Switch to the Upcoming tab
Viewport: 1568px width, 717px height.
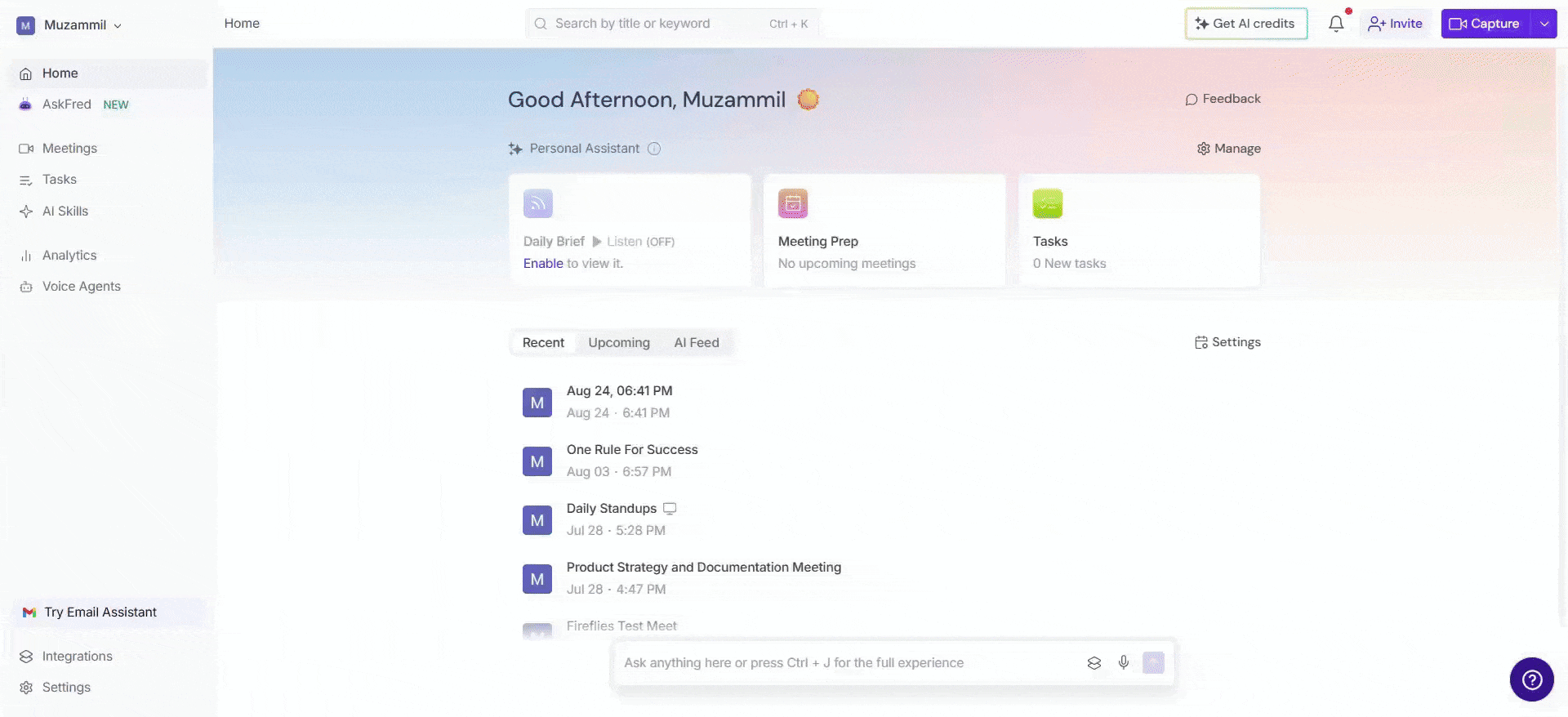[619, 343]
